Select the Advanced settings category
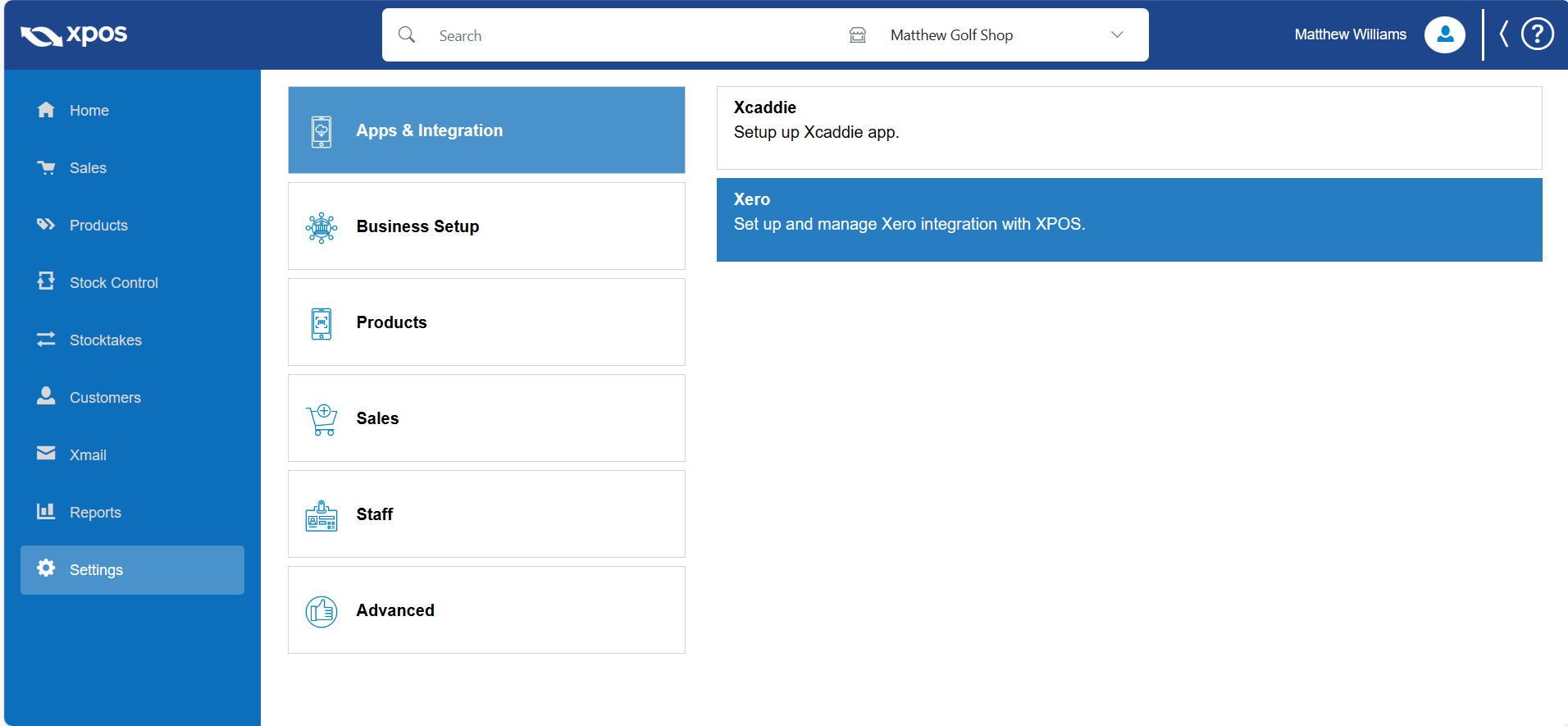The width and height of the screenshot is (1568, 726). pos(486,610)
